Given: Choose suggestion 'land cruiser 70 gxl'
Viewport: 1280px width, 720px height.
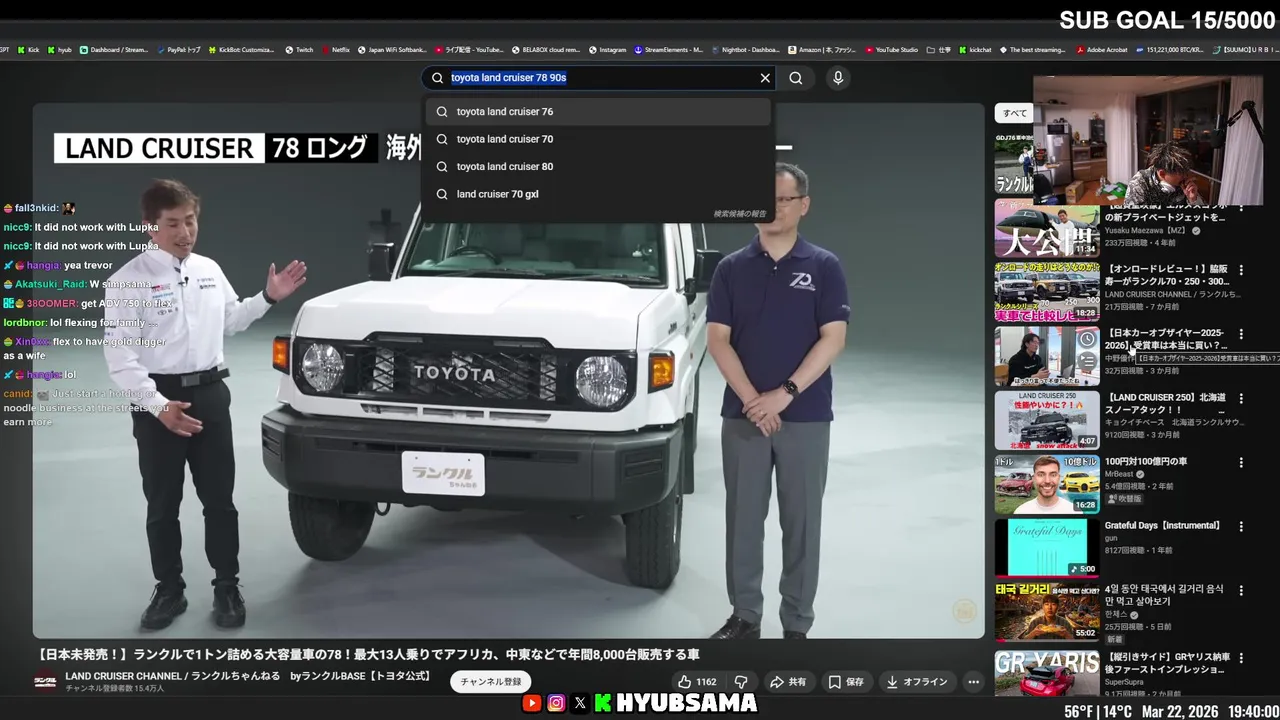Looking at the screenshot, I should tap(598, 194).
